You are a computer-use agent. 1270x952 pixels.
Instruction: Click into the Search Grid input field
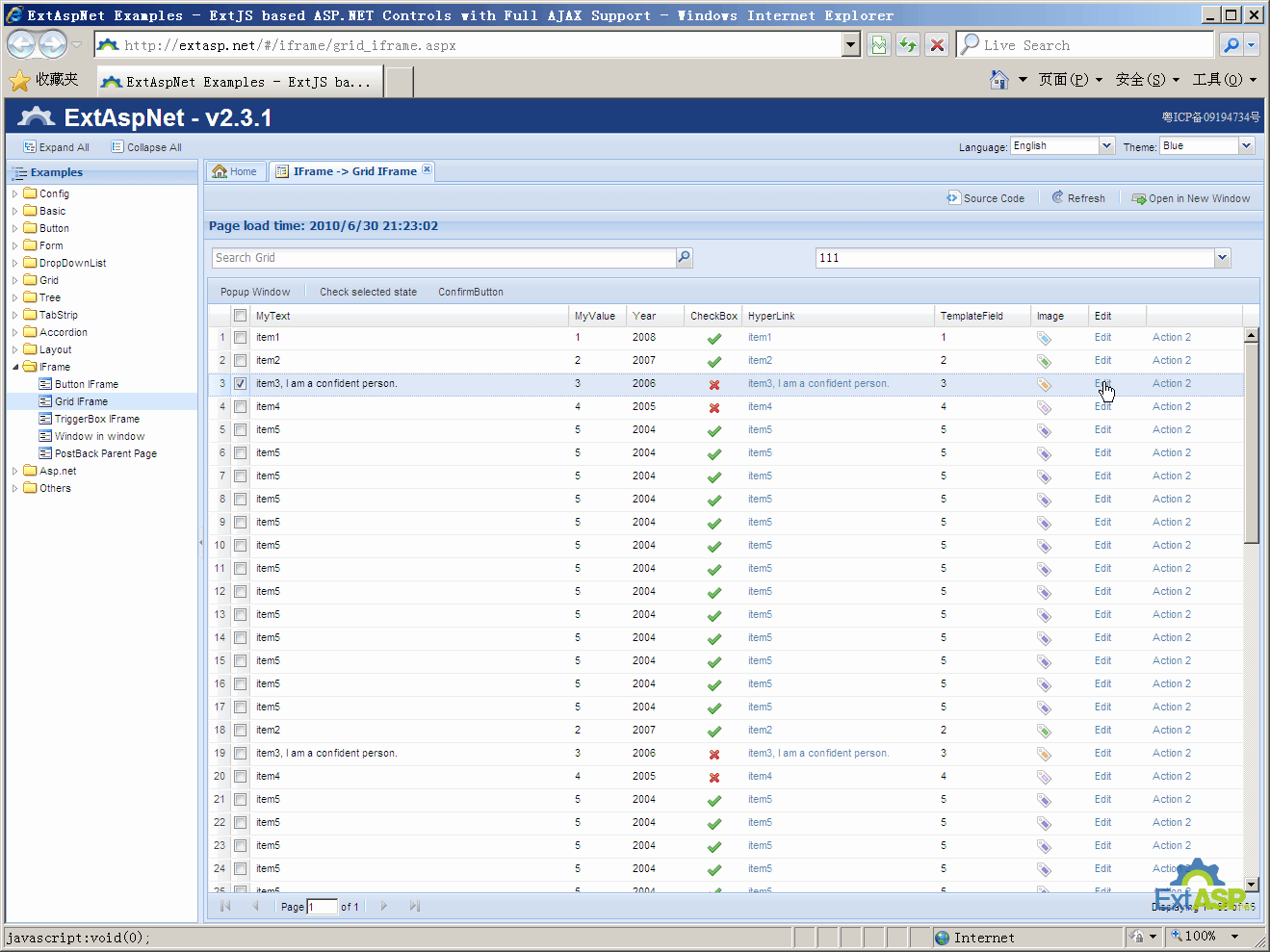[444, 257]
